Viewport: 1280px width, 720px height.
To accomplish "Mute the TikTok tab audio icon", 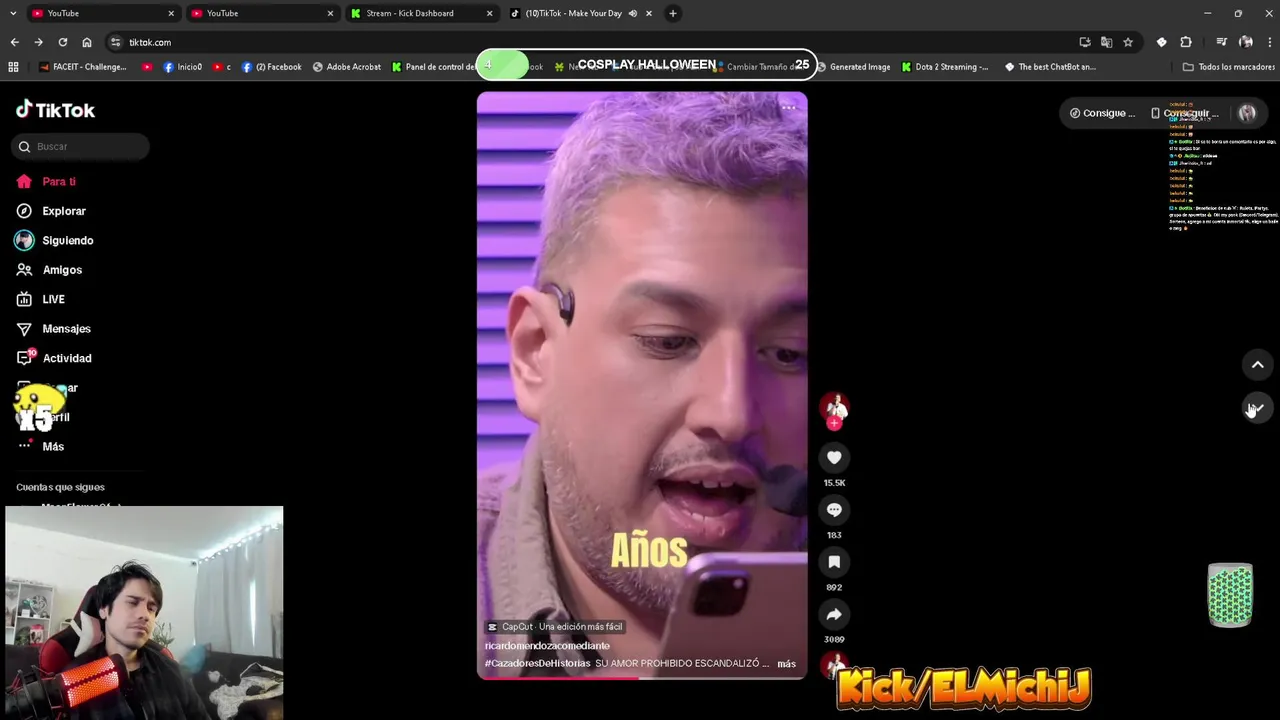I will (633, 13).
